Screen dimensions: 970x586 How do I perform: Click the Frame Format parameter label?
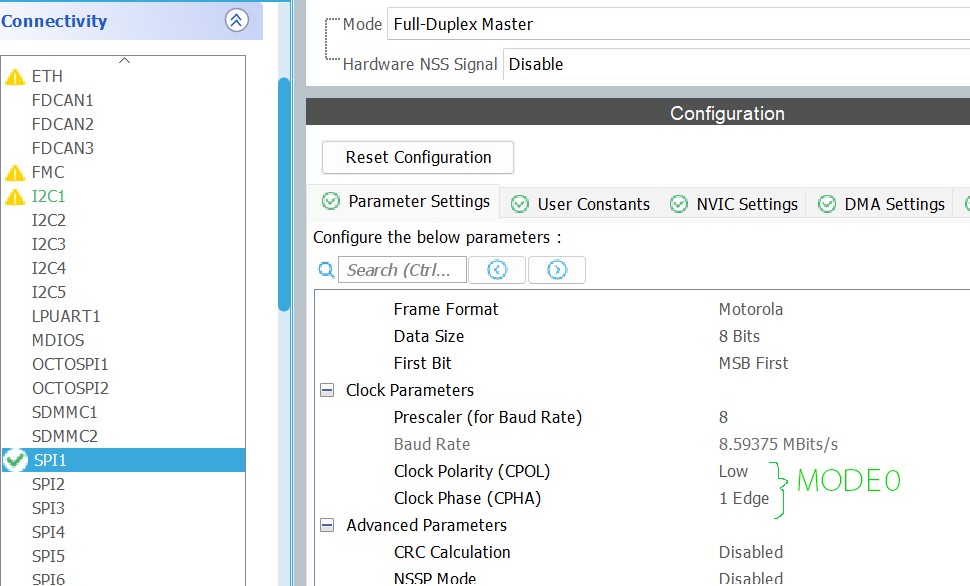coord(445,309)
